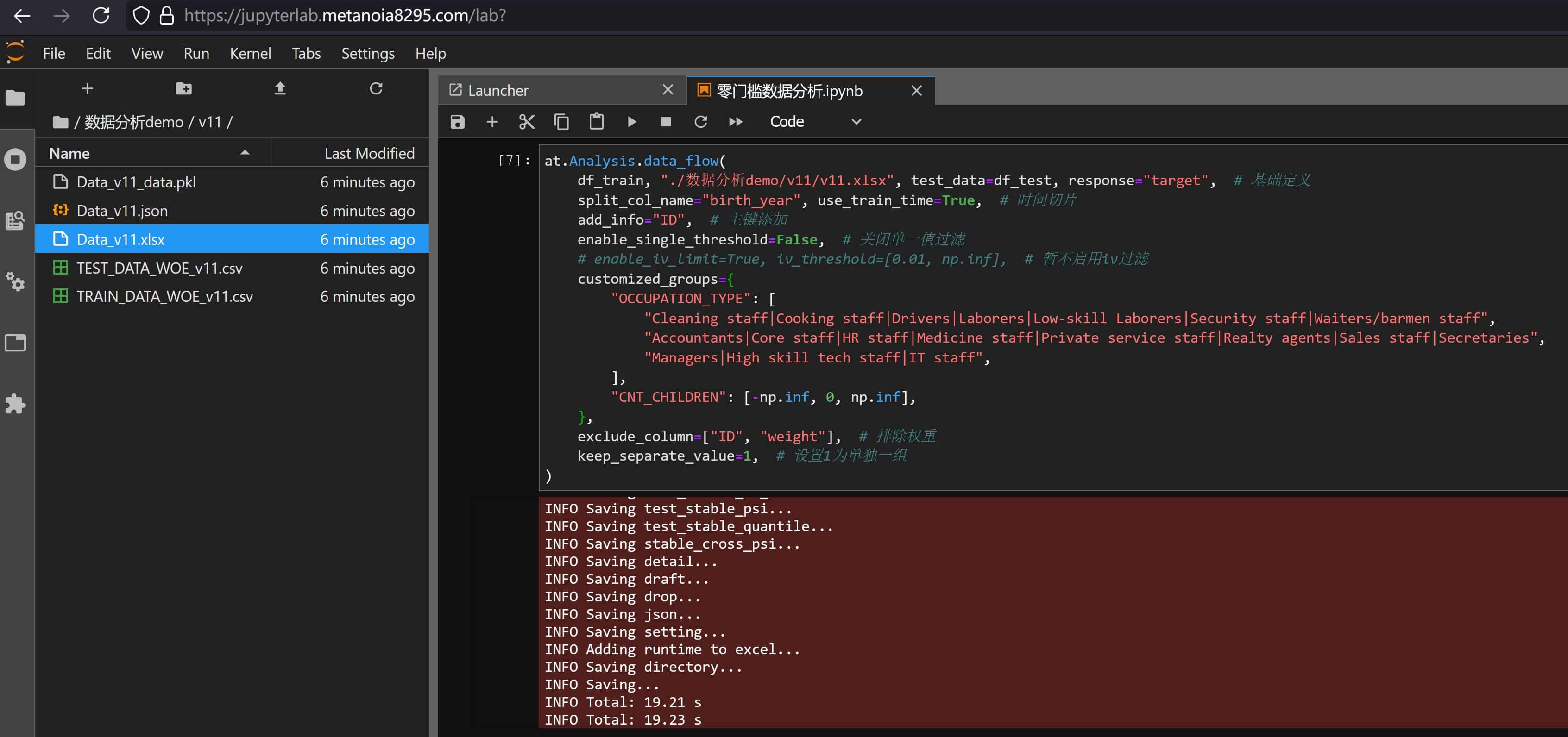Paste cells from clipboard

point(596,122)
